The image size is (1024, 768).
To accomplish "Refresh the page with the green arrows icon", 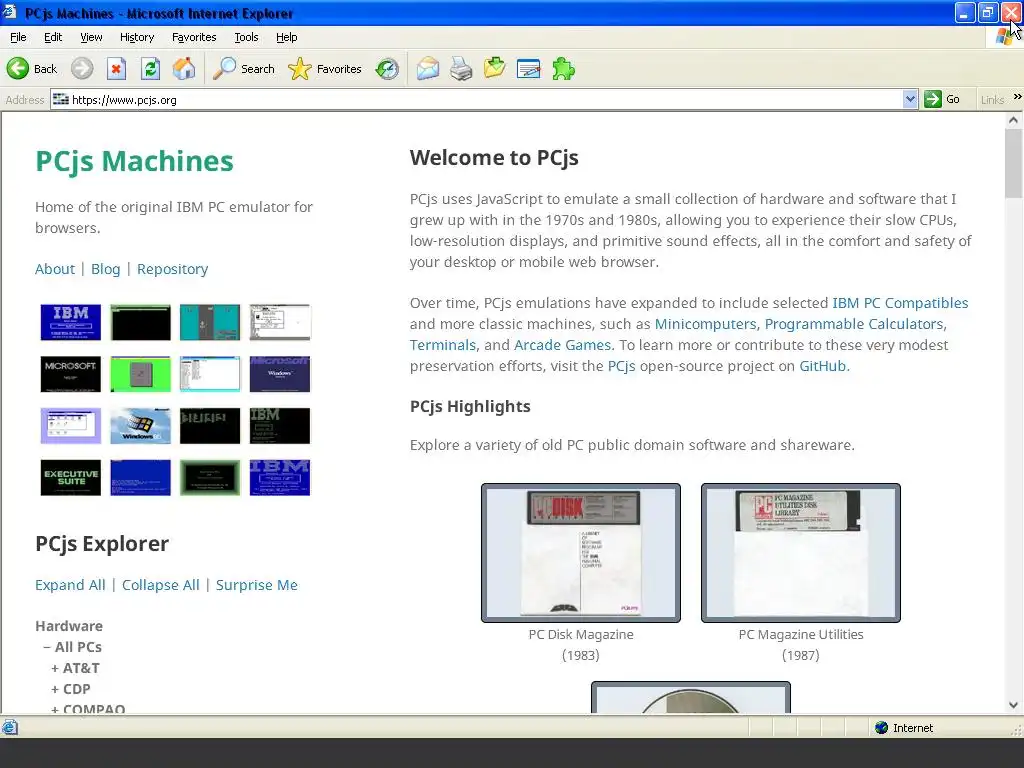I will [150, 69].
